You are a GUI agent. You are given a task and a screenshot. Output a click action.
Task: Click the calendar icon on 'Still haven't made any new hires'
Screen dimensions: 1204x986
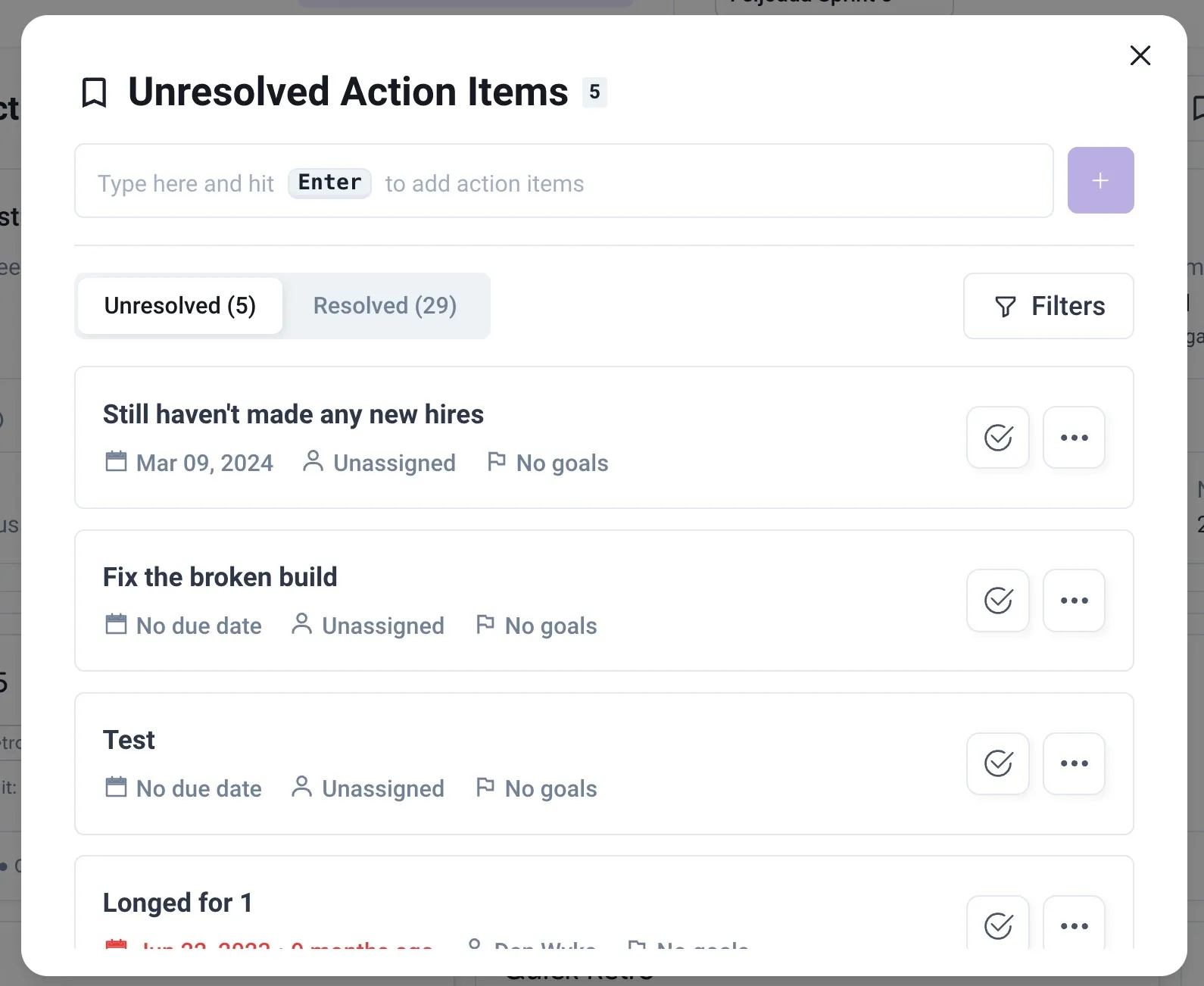coord(117,462)
